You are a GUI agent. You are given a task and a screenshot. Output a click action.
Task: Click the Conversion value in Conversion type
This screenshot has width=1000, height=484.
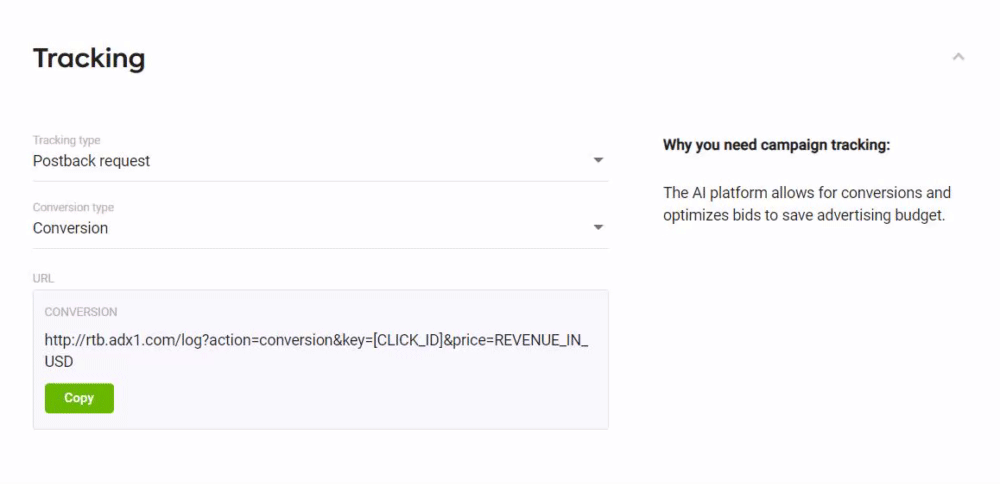tap(70, 228)
